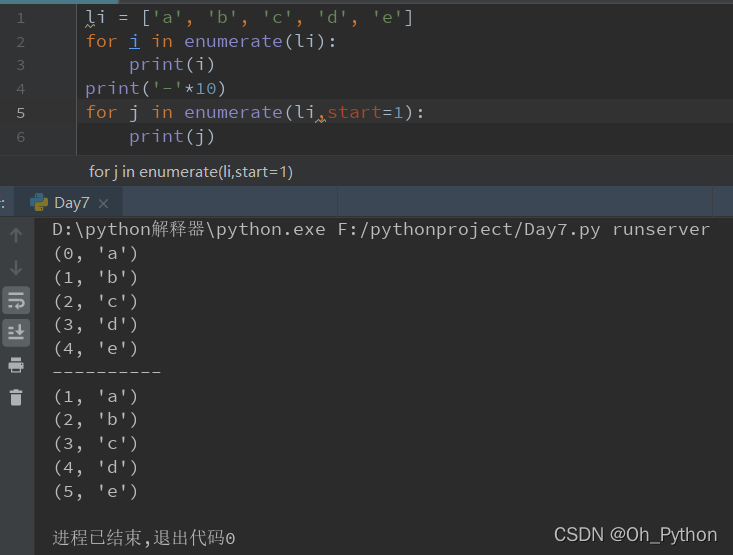
Task: Toggle scroll to end of console output
Action: 16,332
